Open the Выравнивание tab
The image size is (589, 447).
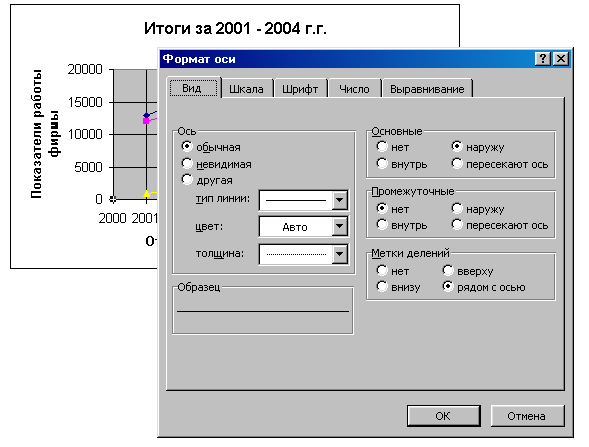(x=427, y=89)
